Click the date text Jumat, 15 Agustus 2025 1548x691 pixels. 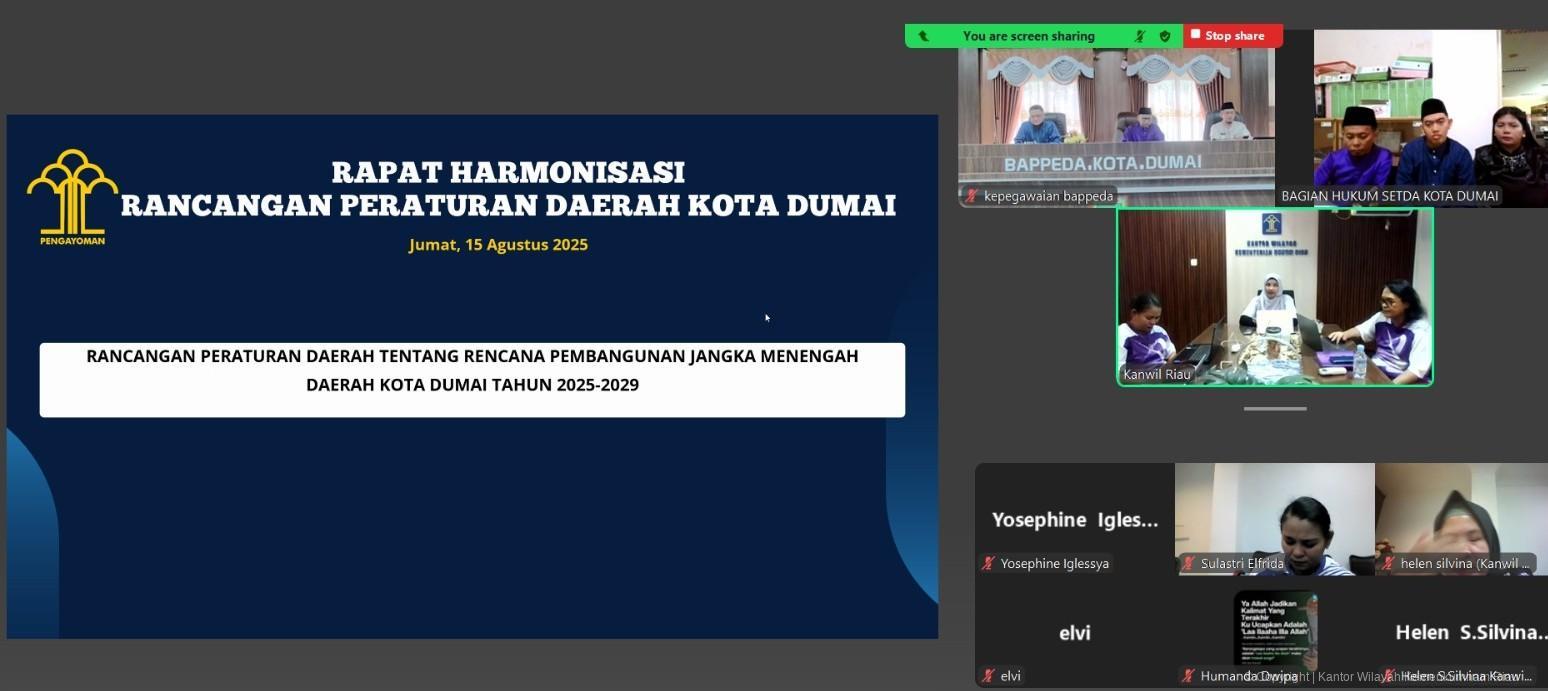[498, 245]
